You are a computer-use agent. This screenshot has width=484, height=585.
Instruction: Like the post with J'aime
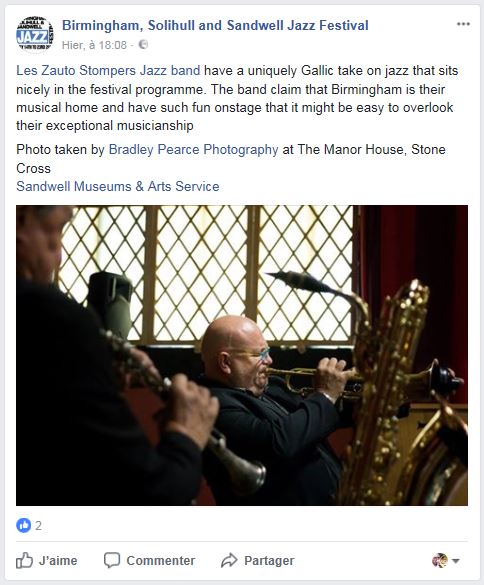click(x=47, y=560)
